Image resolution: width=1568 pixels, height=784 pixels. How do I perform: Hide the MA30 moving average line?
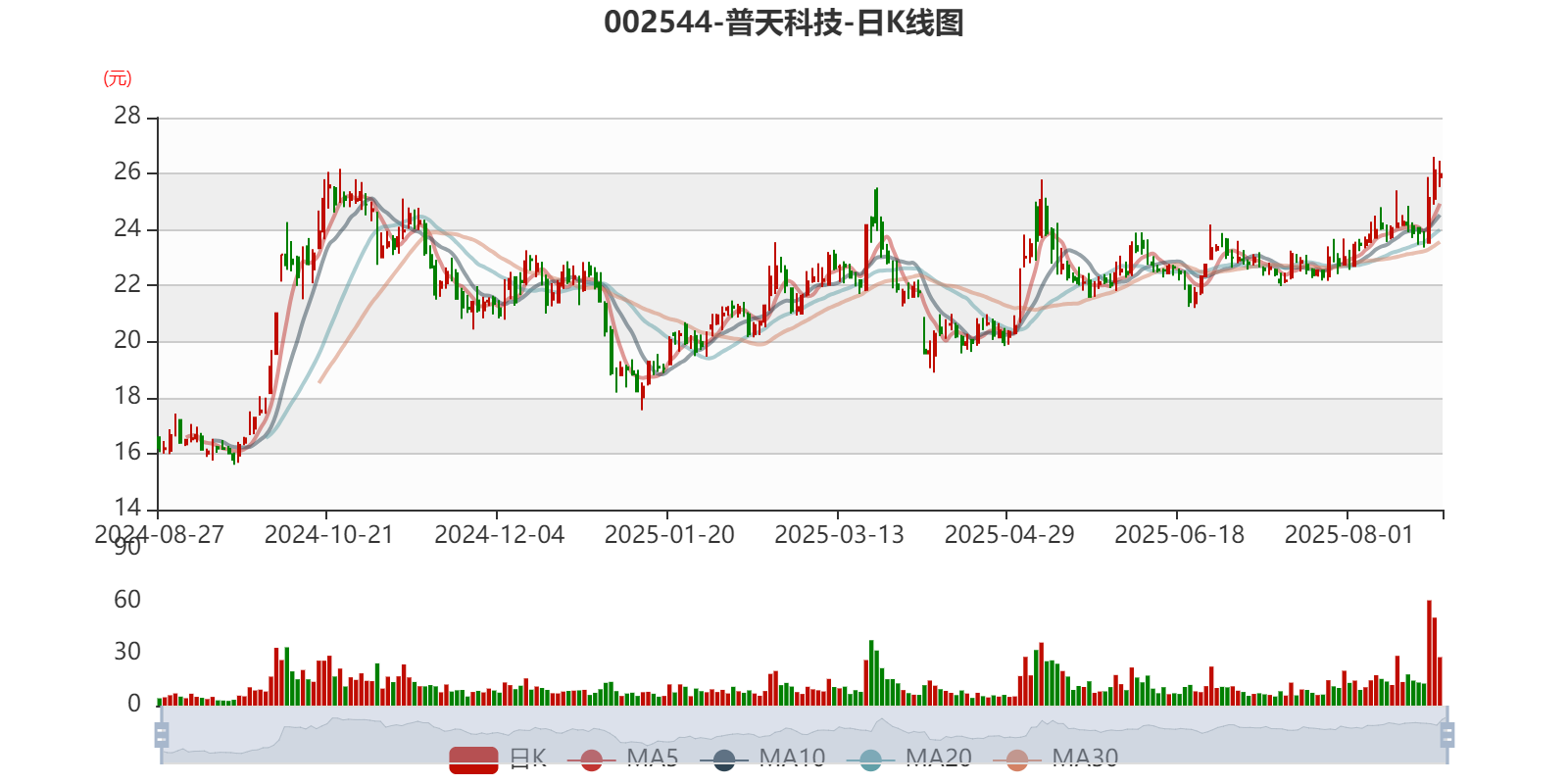tap(1055, 759)
